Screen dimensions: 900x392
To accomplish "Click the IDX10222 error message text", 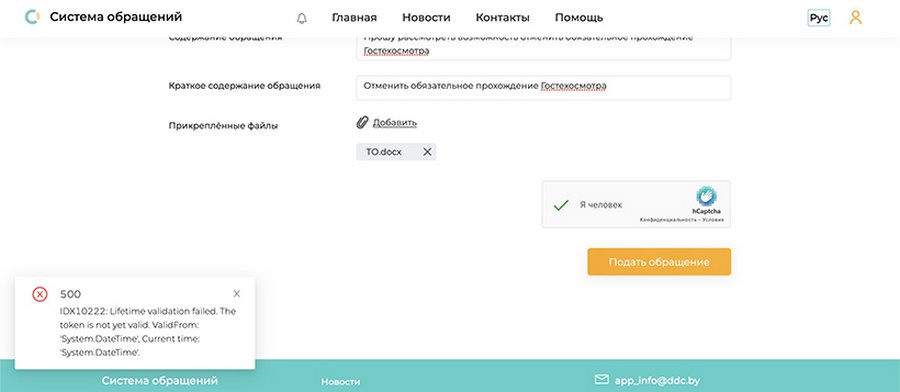I will point(148,332).
